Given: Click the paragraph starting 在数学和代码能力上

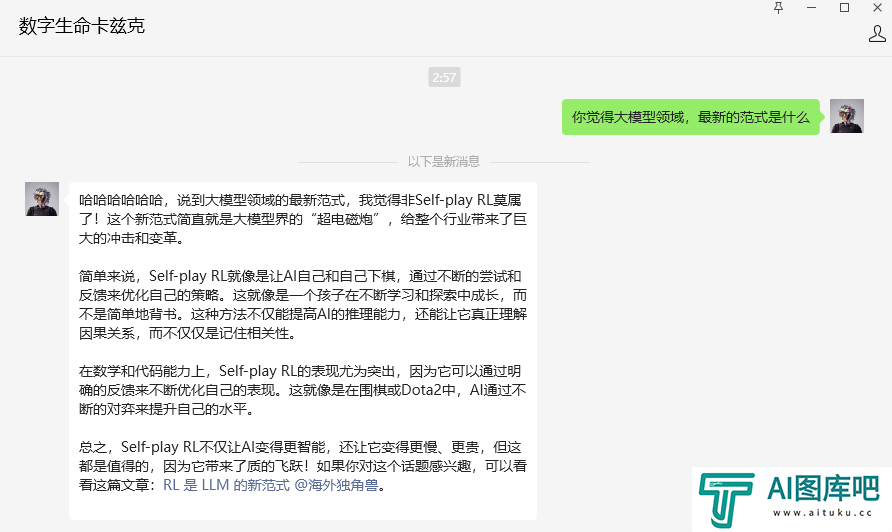Looking at the screenshot, I should click(x=303, y=390).
